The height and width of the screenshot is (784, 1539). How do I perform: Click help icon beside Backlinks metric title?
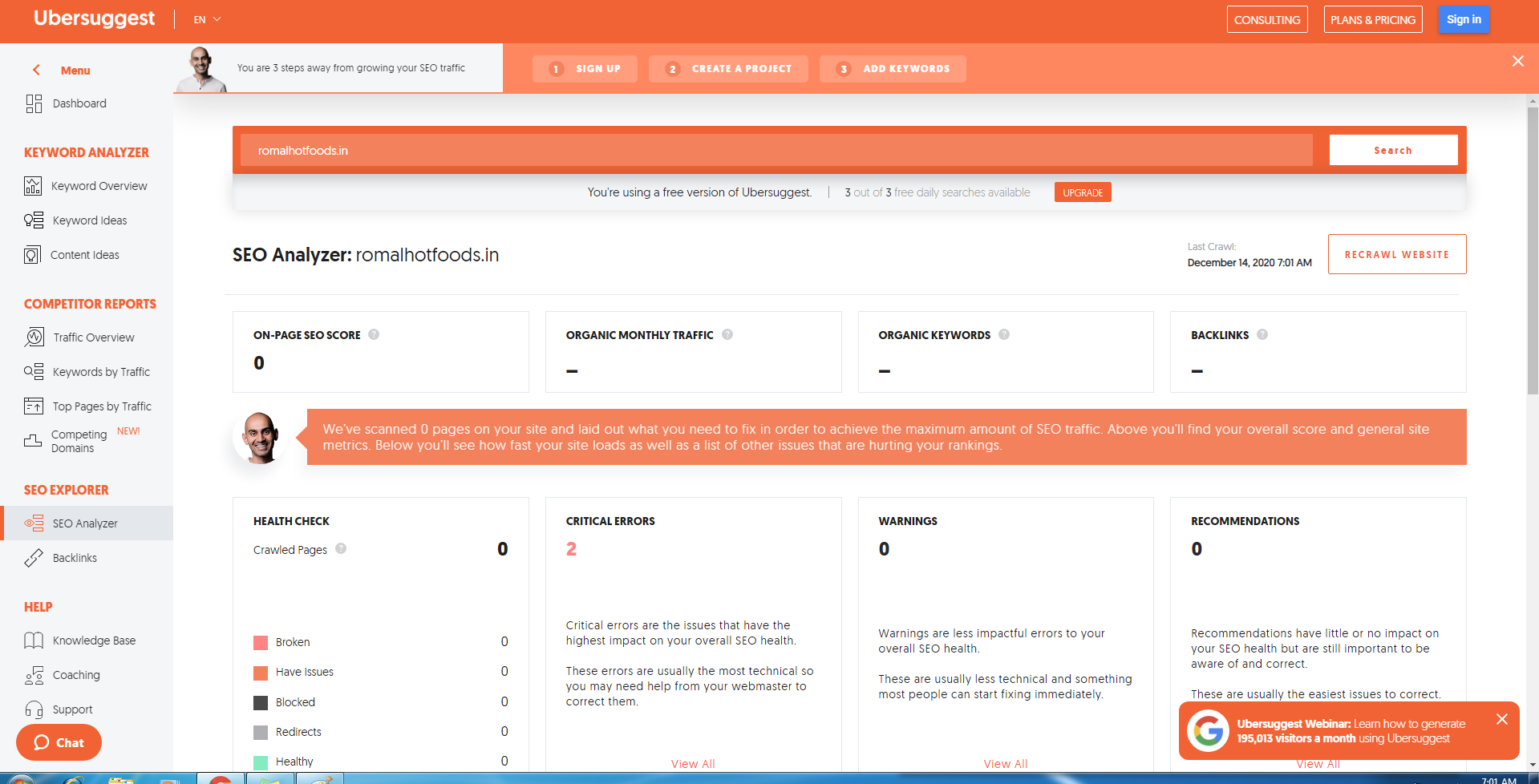1262,334
